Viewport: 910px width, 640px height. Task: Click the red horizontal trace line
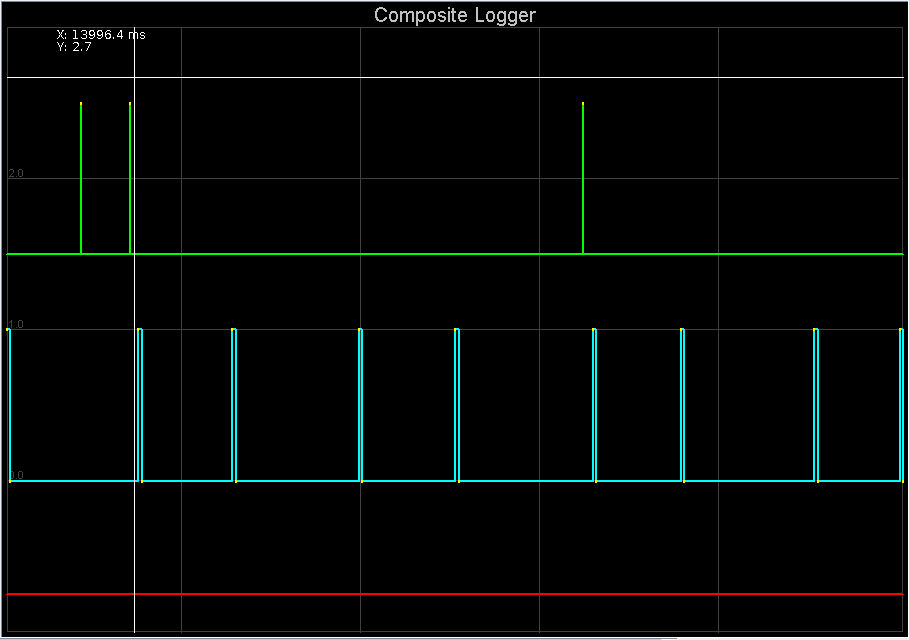pyautogui.click(x=455, y=594)
